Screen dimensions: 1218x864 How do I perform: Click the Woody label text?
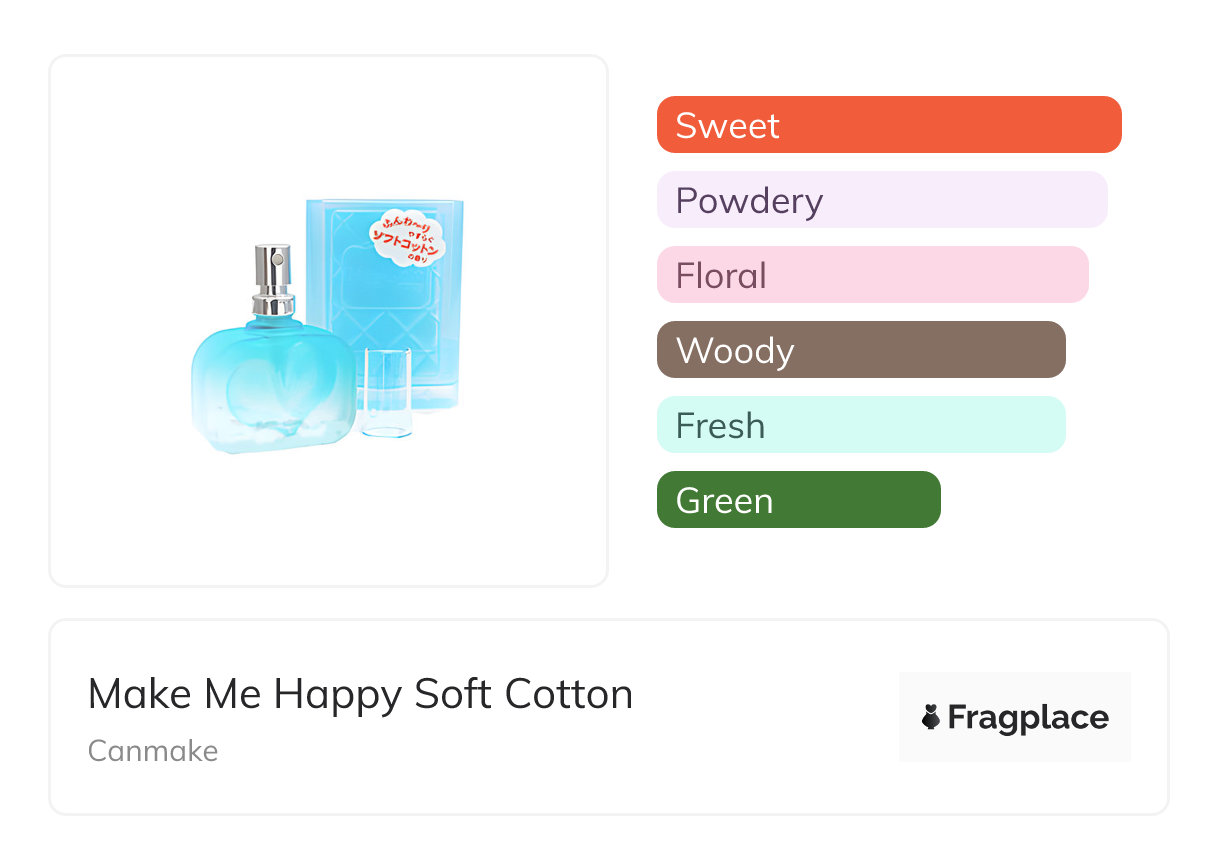click(x=735, y=351)
